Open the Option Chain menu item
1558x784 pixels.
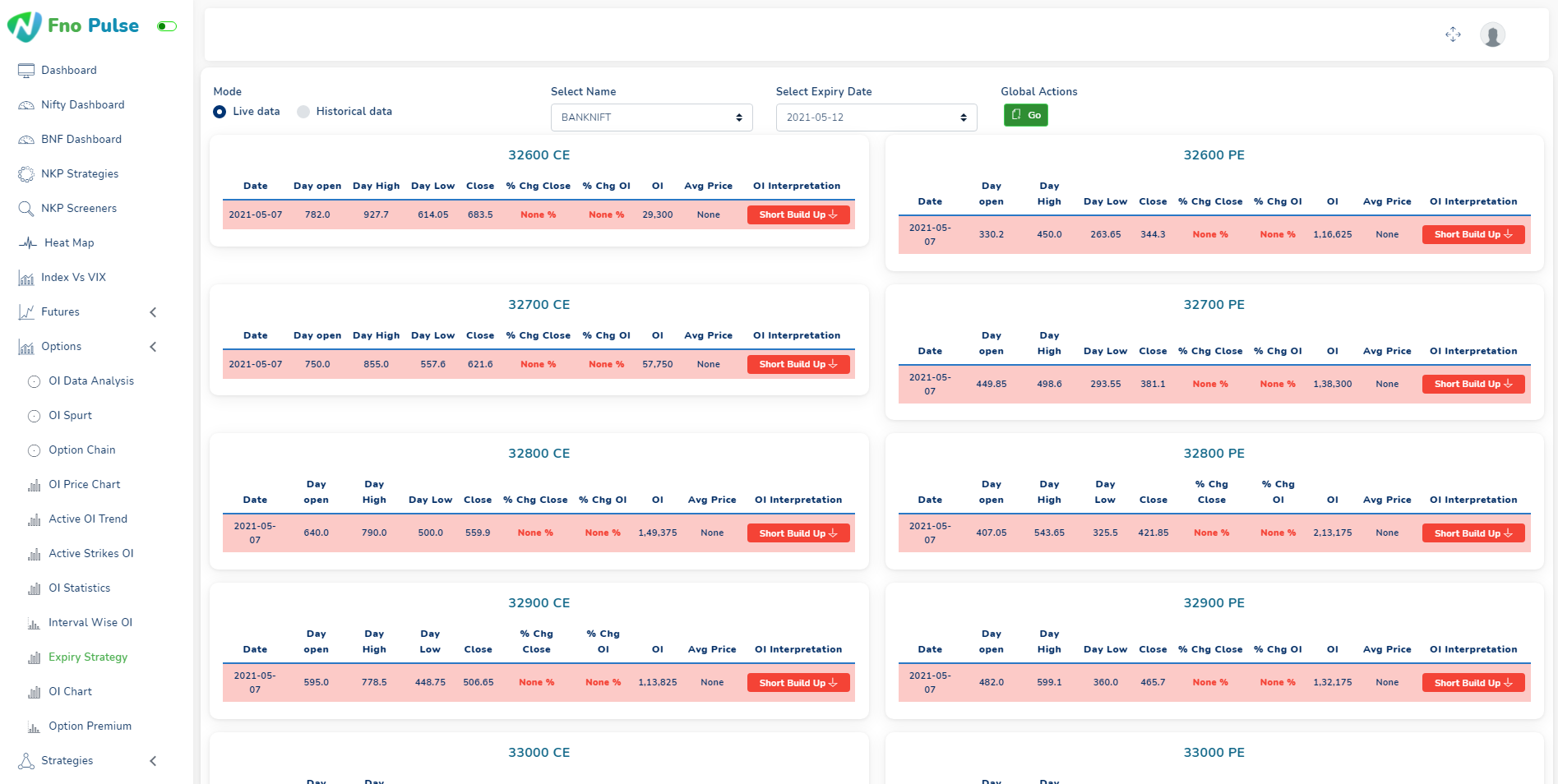82,450
